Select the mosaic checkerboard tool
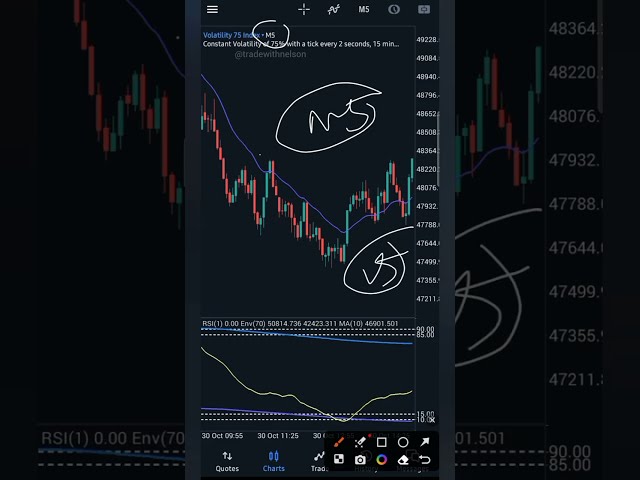640x480 pixels. 339,460
